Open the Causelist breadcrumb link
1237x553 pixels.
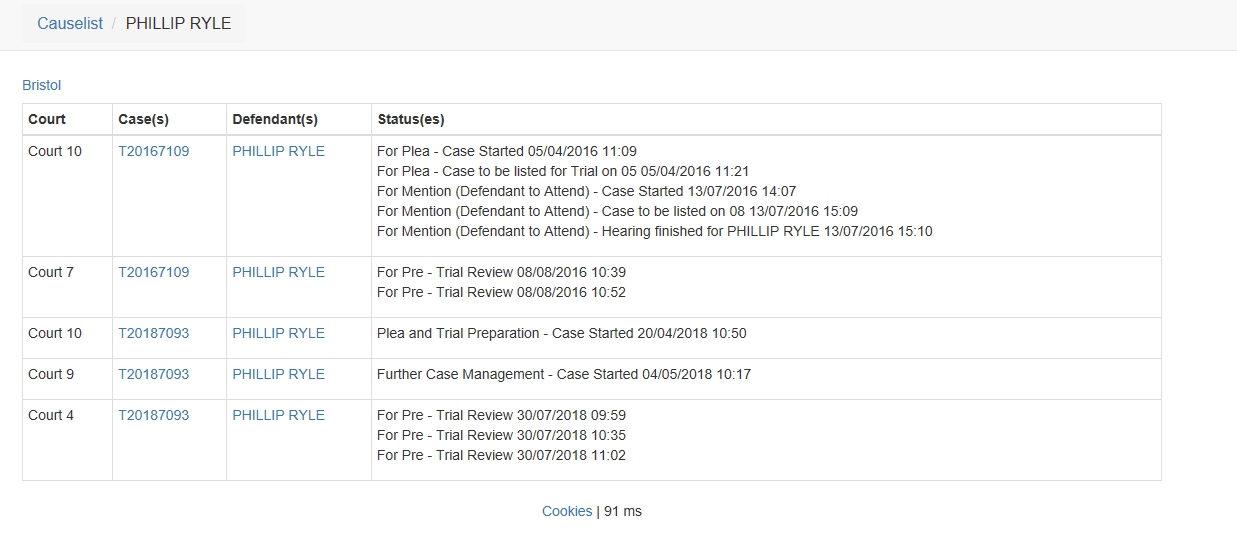pos(70,24)
